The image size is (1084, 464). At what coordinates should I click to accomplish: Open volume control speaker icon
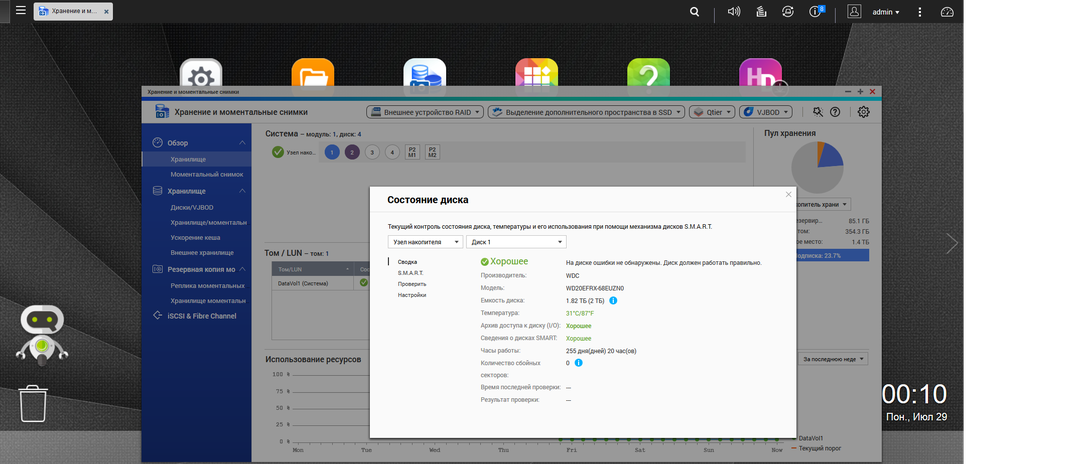[x=734, y=12]
